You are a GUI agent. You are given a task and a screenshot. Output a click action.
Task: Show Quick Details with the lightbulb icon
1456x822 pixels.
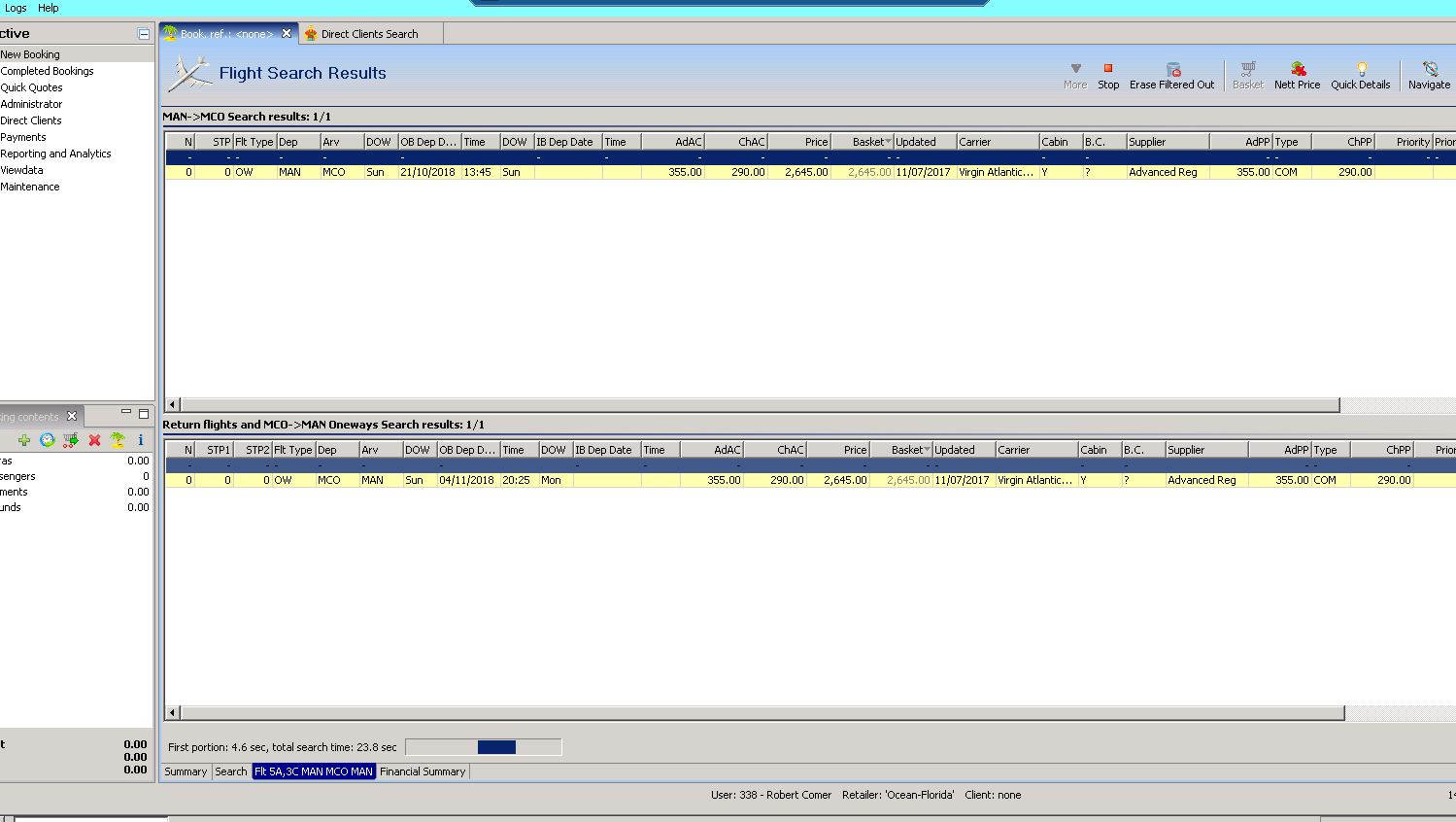pos(1361,69)
